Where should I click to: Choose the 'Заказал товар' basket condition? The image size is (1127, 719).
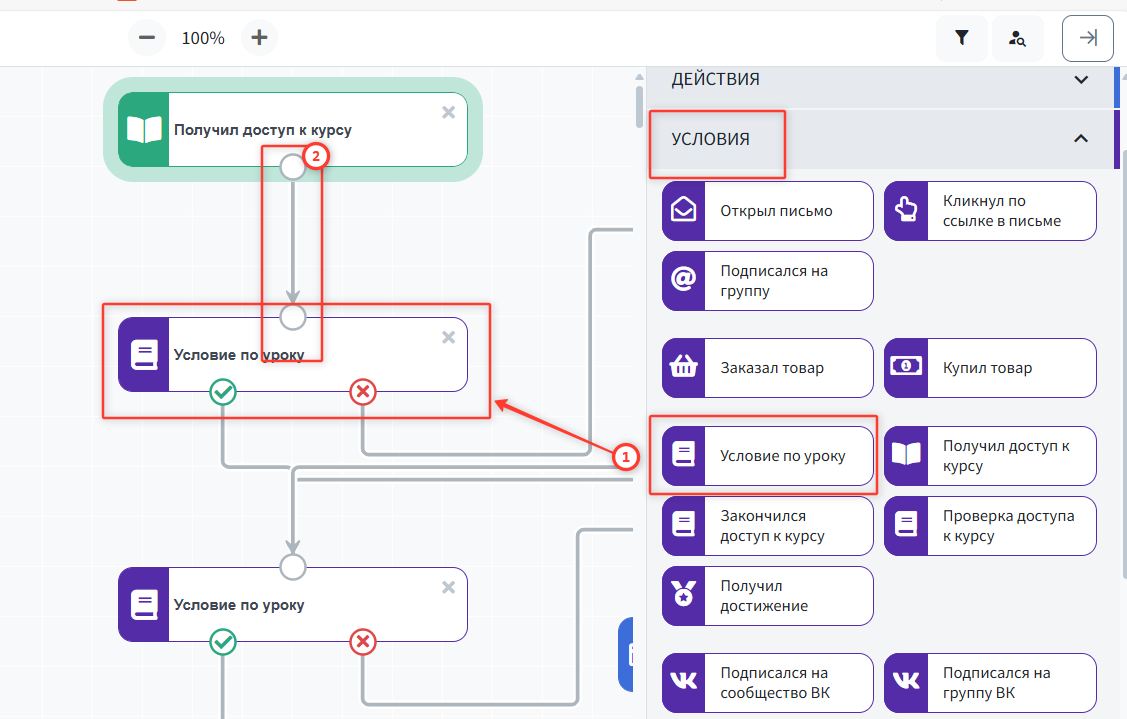click(767, 368)
